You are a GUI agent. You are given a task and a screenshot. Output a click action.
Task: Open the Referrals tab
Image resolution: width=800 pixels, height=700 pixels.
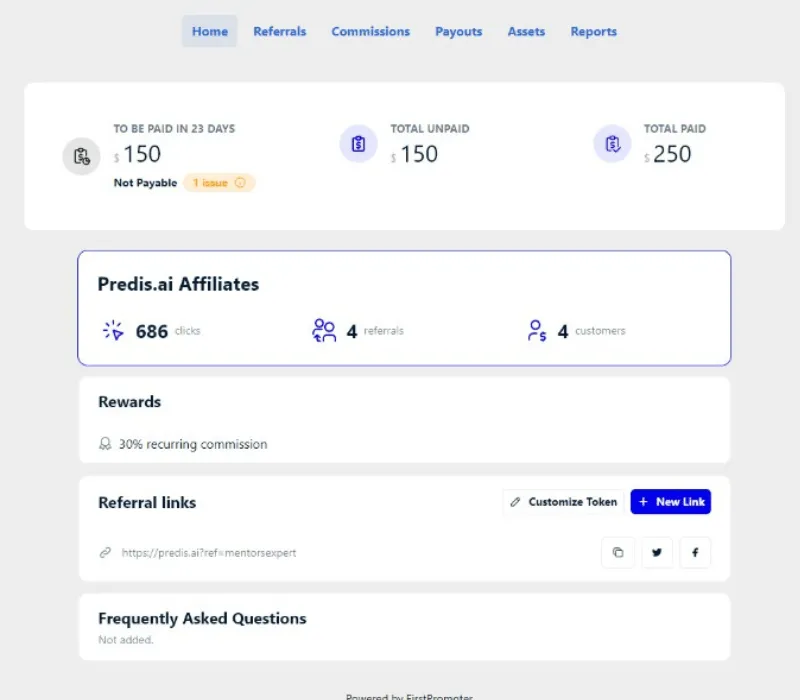click(280, 31)
